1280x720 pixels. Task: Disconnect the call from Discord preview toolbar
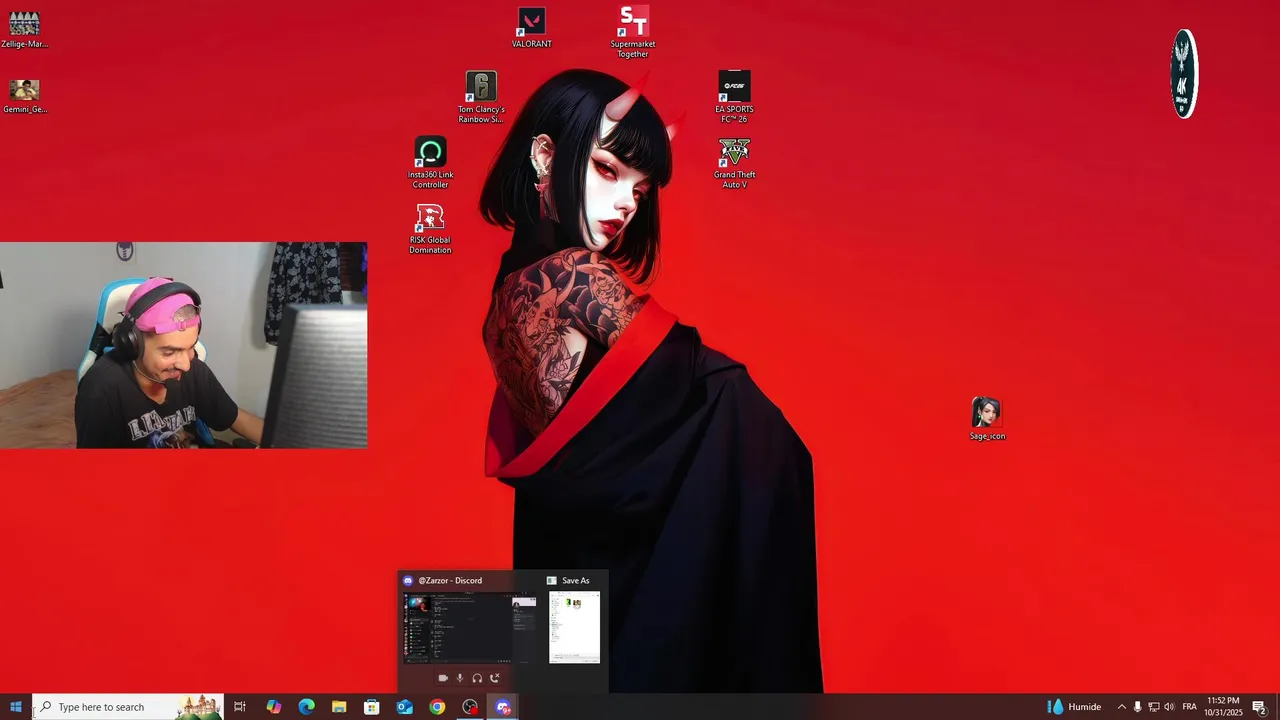pos(494,678)
